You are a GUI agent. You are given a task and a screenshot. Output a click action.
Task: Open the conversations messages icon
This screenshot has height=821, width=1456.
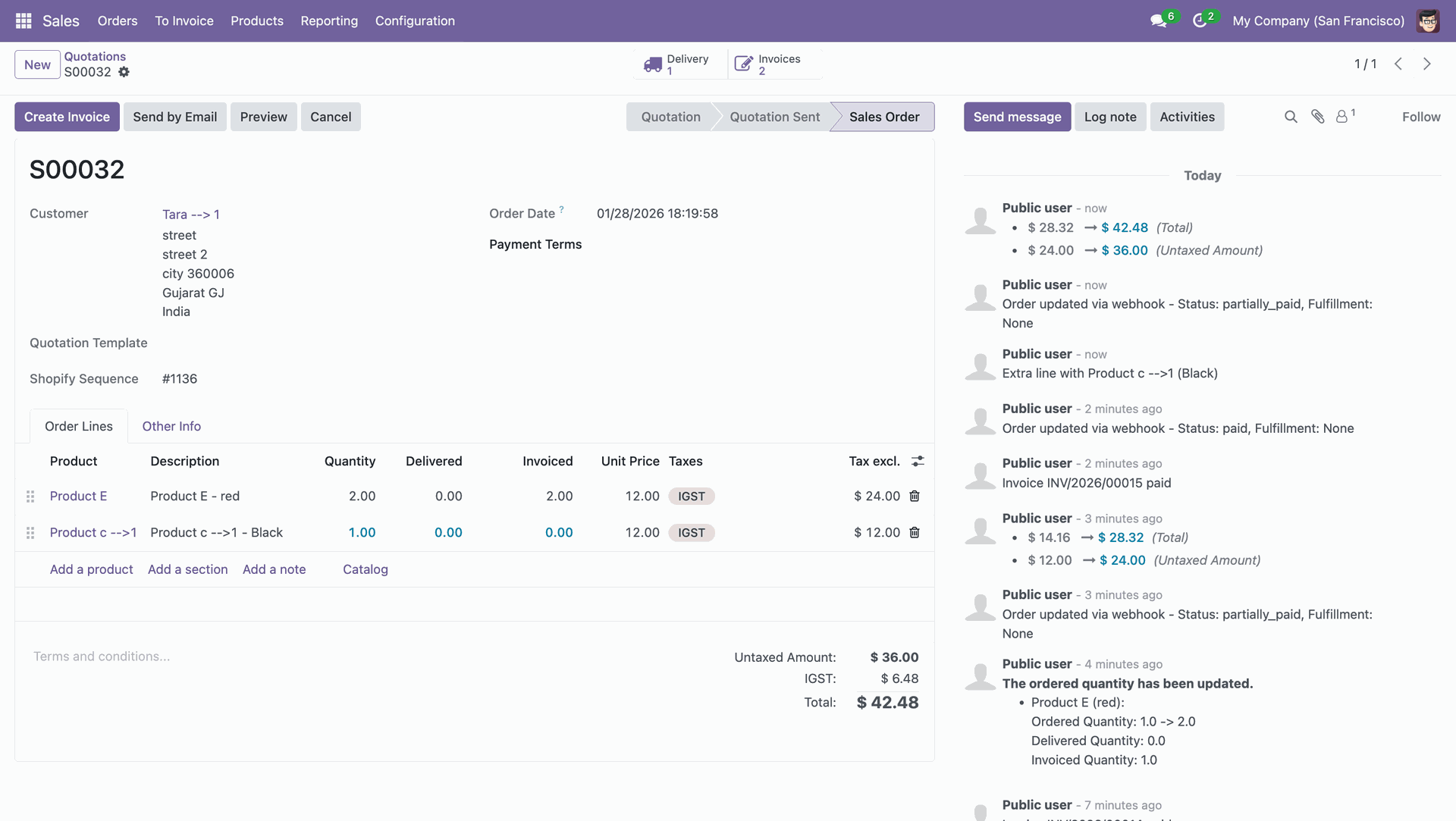(x=1158, y=20)
